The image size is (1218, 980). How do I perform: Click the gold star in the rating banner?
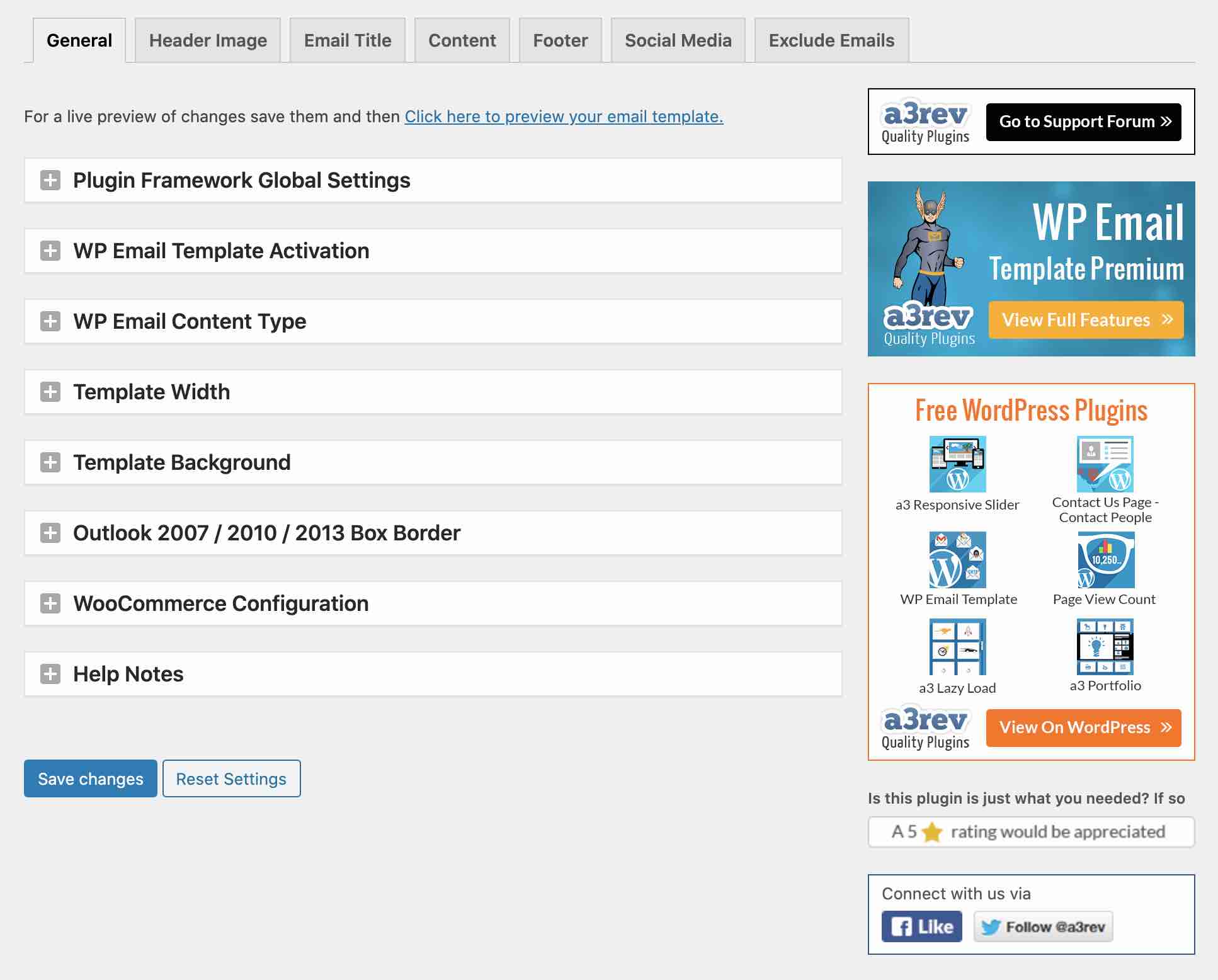pyautogui.click(x=932, y=831)
